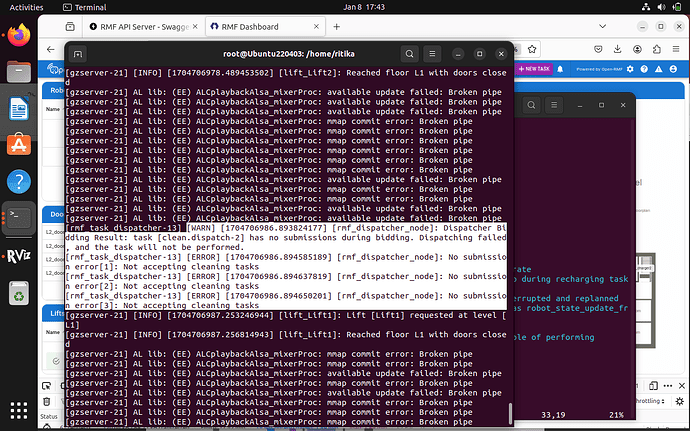Screen dimensions: 690x431
Task: Open devtools more options ellipsis
Action: (x=668, y=386)
